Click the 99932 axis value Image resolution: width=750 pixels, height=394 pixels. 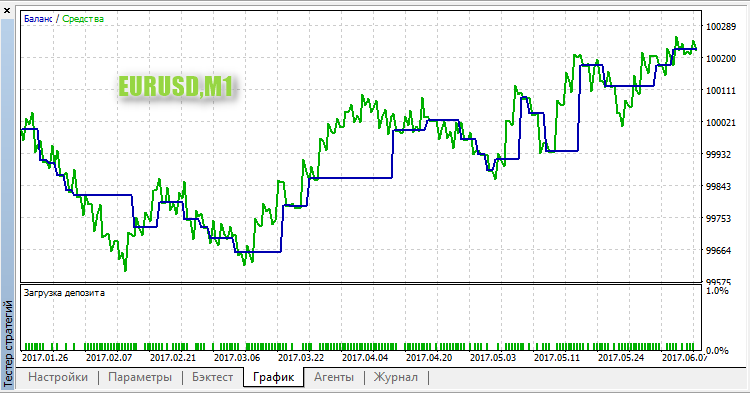click(x=718, y=155)
